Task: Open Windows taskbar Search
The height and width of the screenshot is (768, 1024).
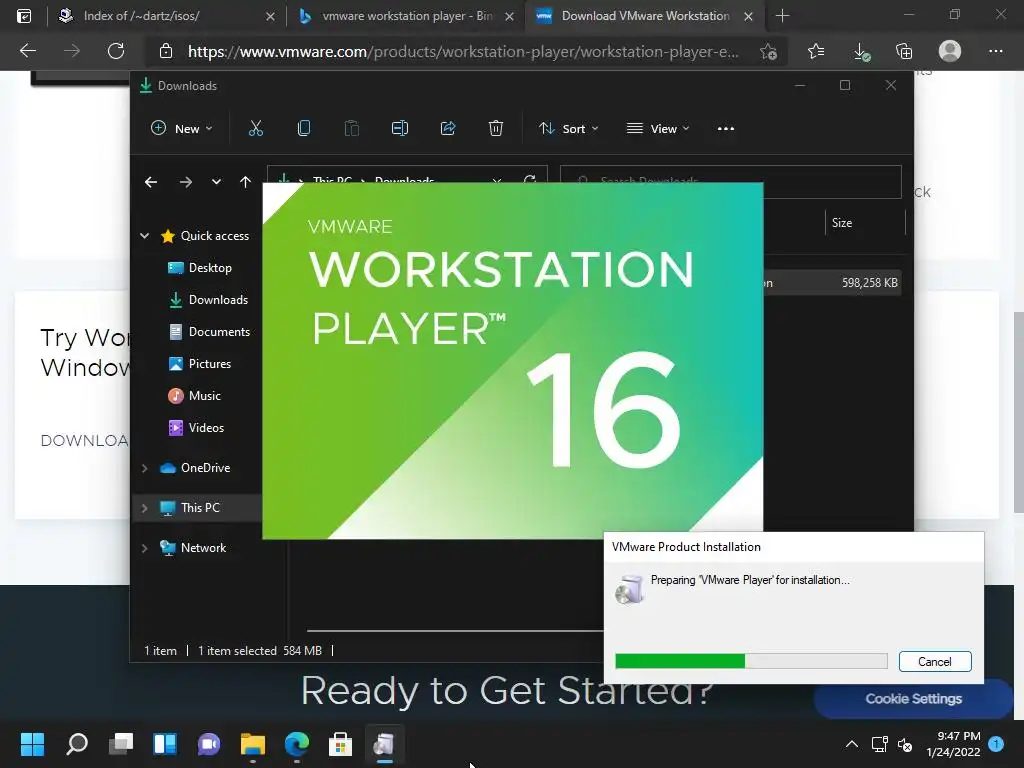Action: 77,744
